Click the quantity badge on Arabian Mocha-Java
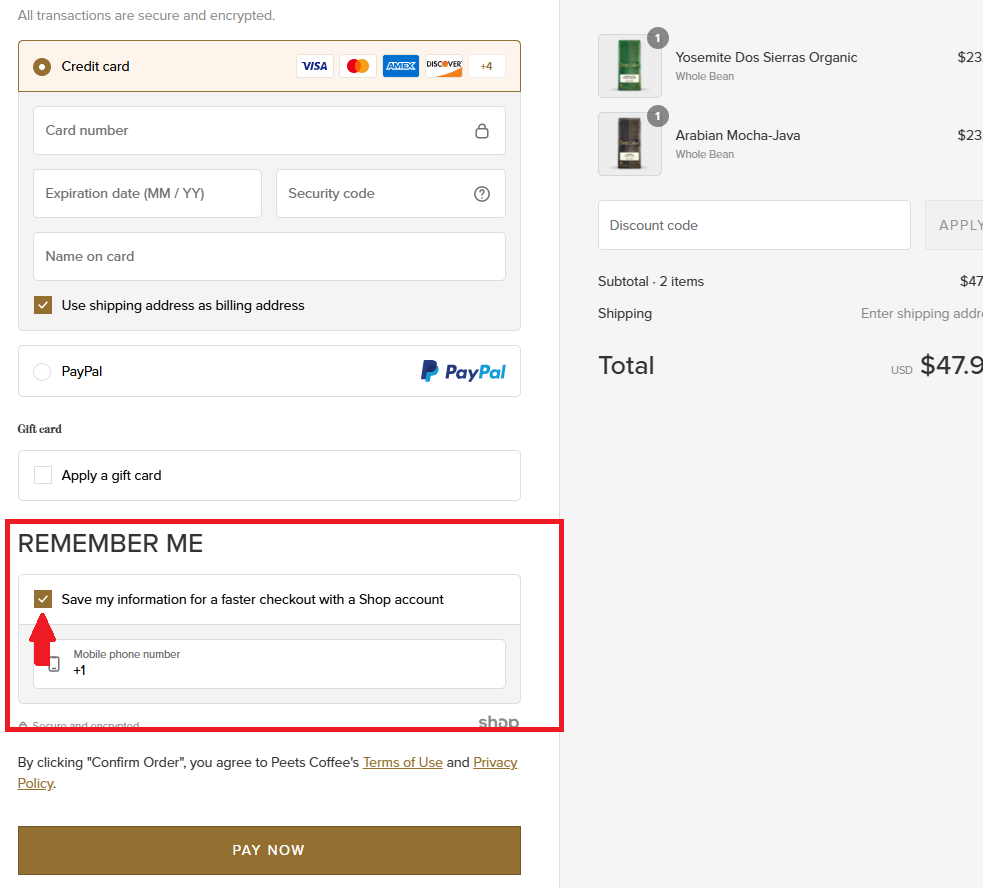The image size is (983, 888). 658,116
